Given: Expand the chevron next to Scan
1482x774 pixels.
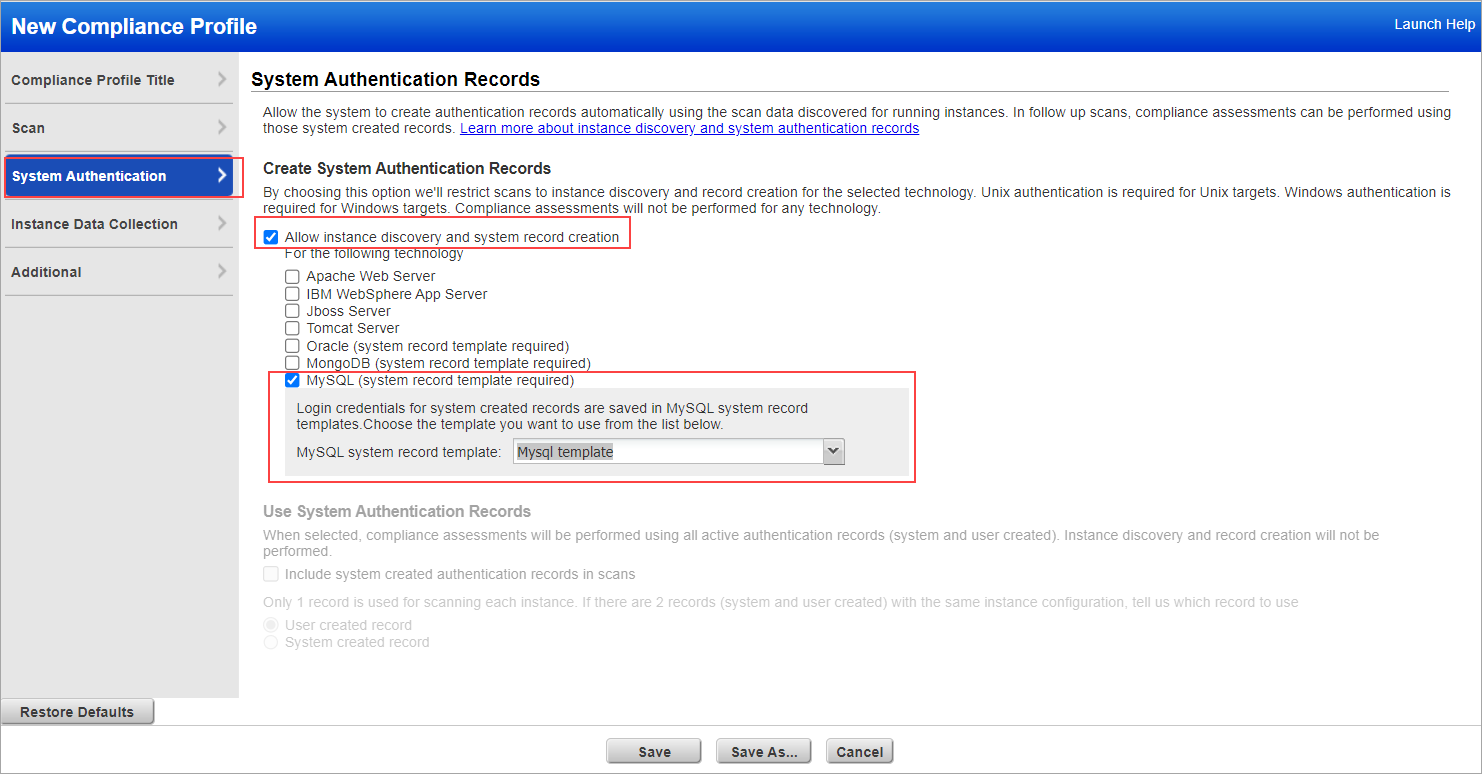Looking at the screenshot, I should [x=224, y=127].
